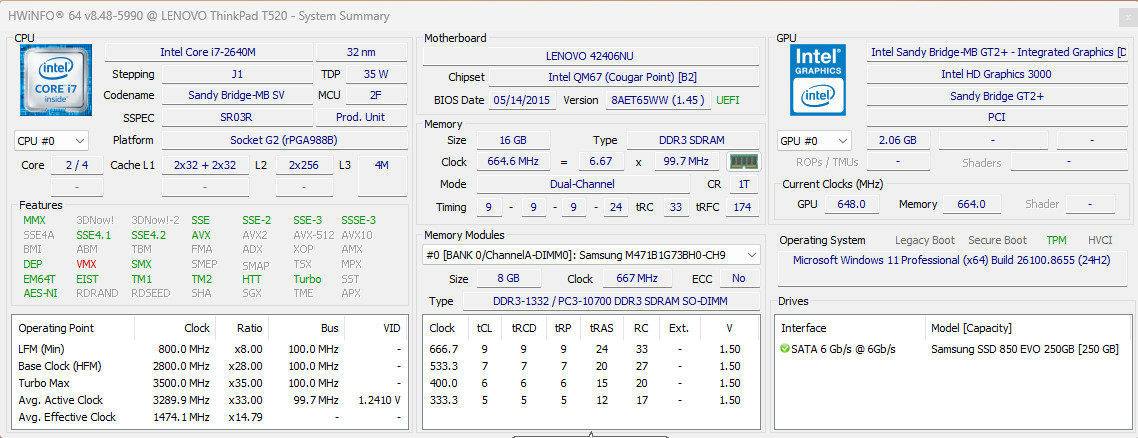The height and width of the screenshot is (438, 1138).
Task: Expand the memory module selection dropdown
Action: pyautogui.click(x=591, y=255)
